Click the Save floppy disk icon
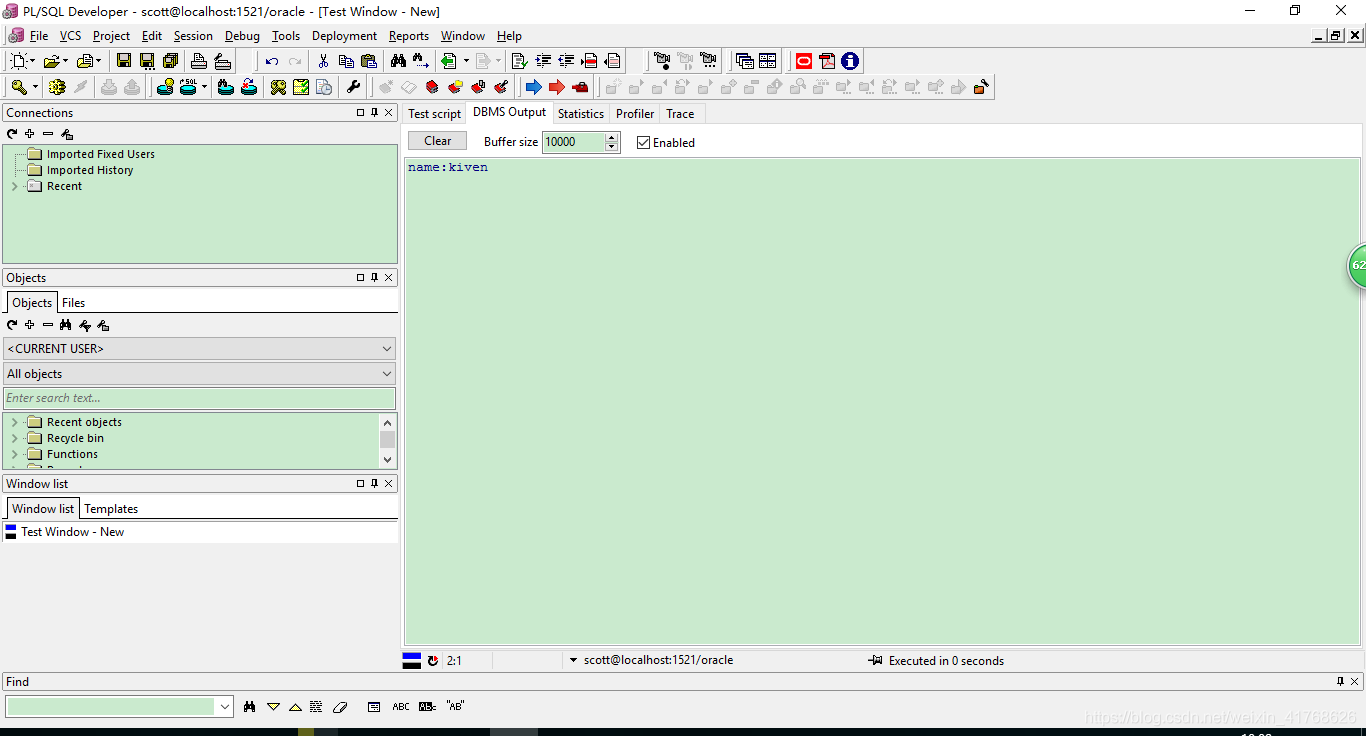Screen dimensions: 1366x736 point(124,61)
